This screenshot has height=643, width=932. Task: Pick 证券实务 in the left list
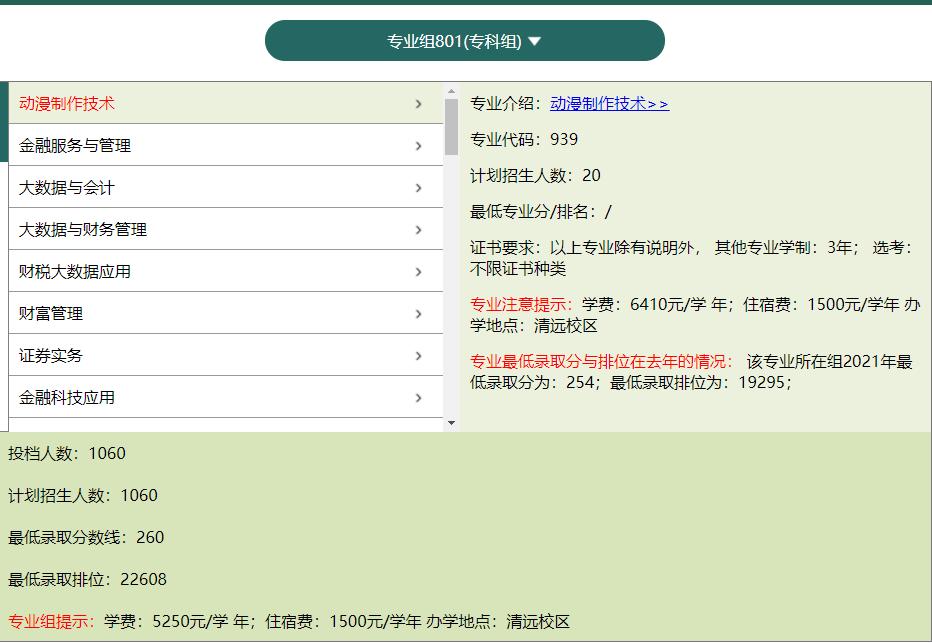coord(200,355)
